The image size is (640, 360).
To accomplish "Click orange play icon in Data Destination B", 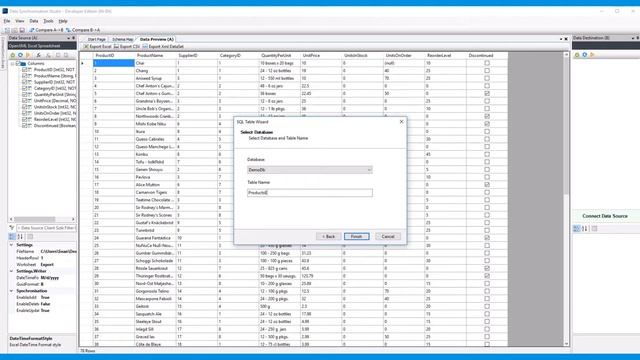I will [592, 55].
